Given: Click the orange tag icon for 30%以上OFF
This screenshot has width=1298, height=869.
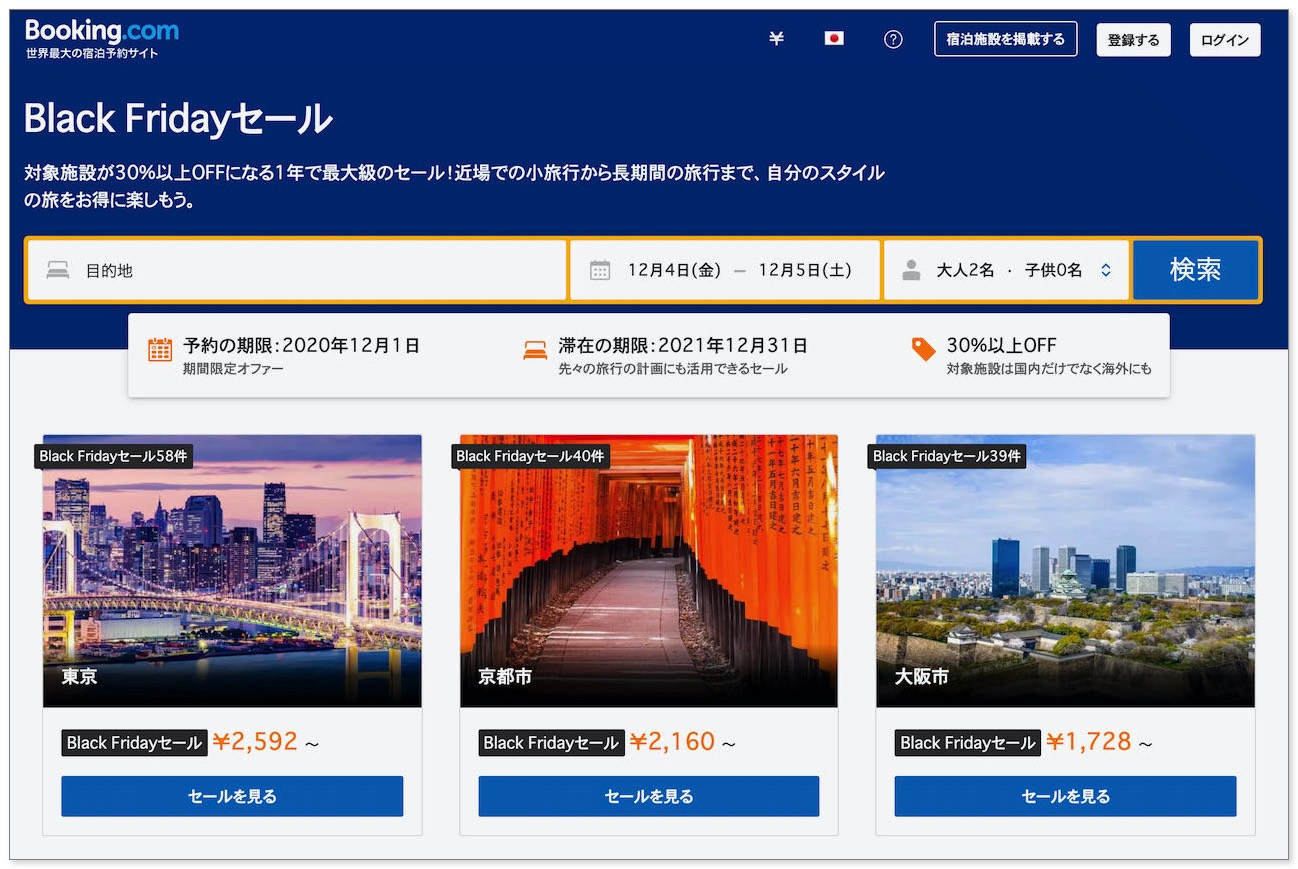Looking at the screenshot, I should [x=923, y=349].
